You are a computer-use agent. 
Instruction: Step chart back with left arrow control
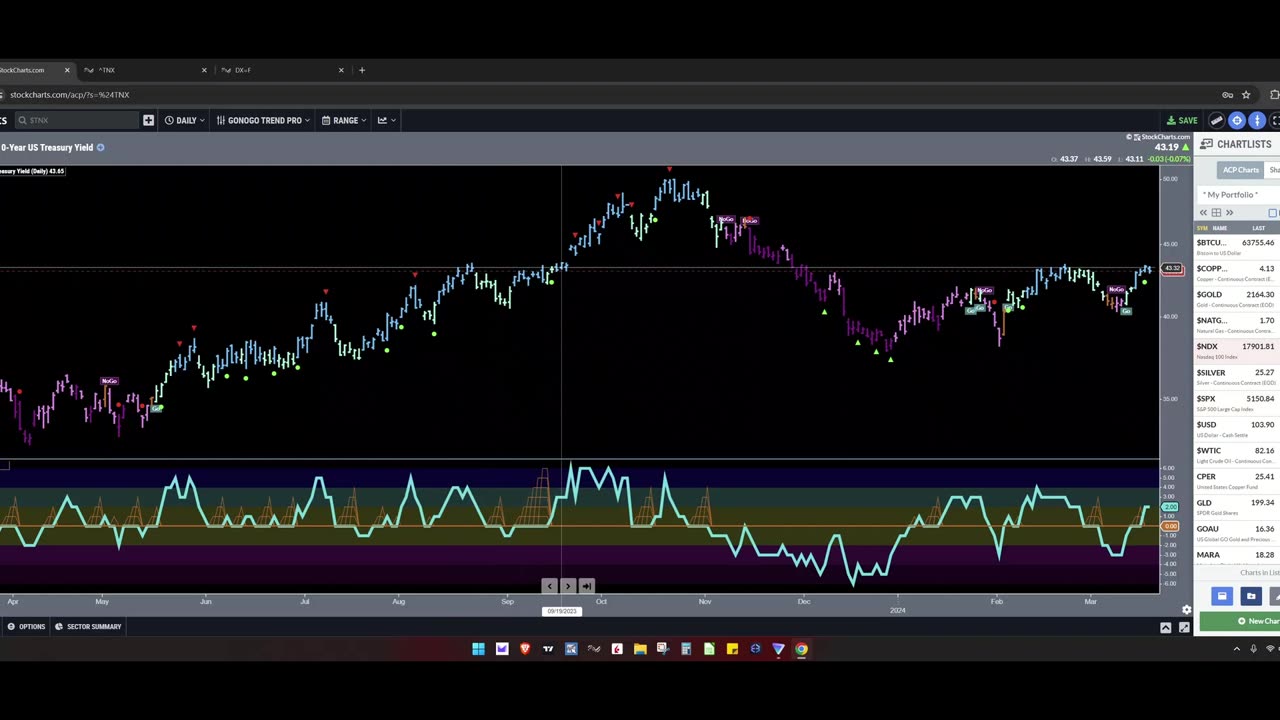(549, 586)
